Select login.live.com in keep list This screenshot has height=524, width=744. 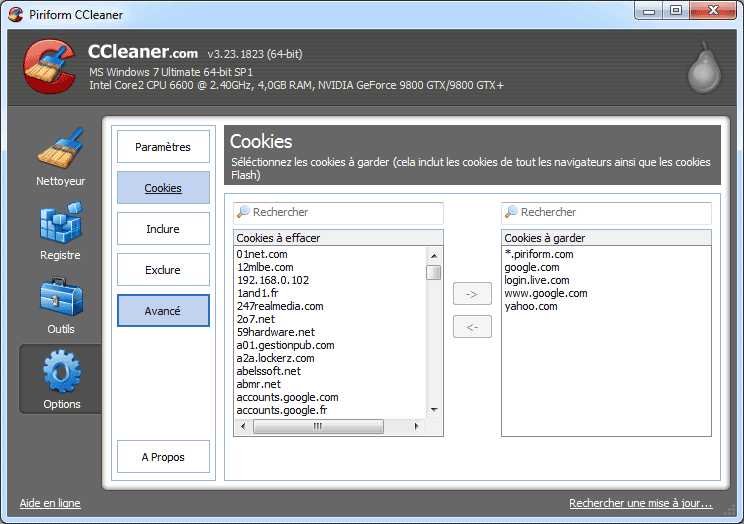pyautogui.click(x=537, y=280)
